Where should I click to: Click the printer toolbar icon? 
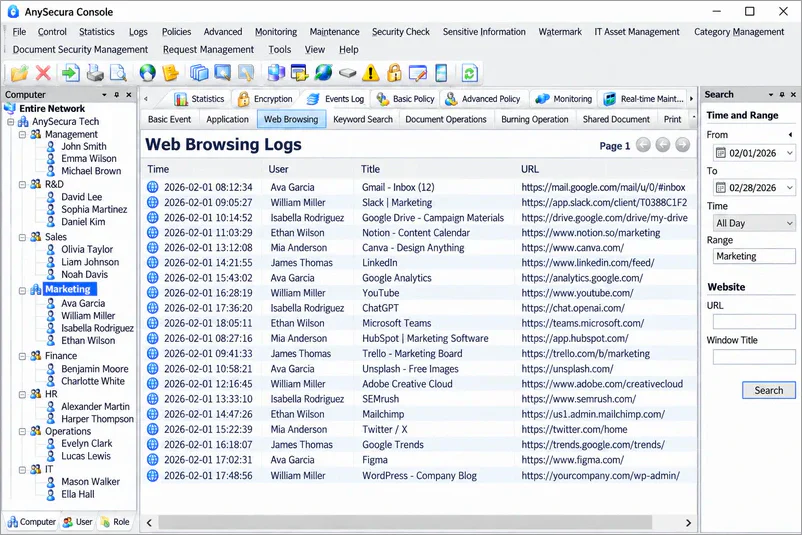click(95, 73)
